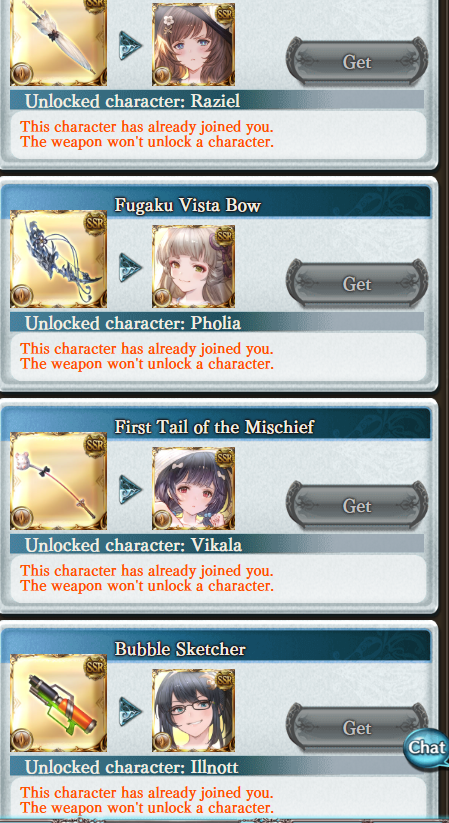Click the Raziel character portrait
Image resolution: width=449 pixels, height=823 pixels.
(193, 44)
